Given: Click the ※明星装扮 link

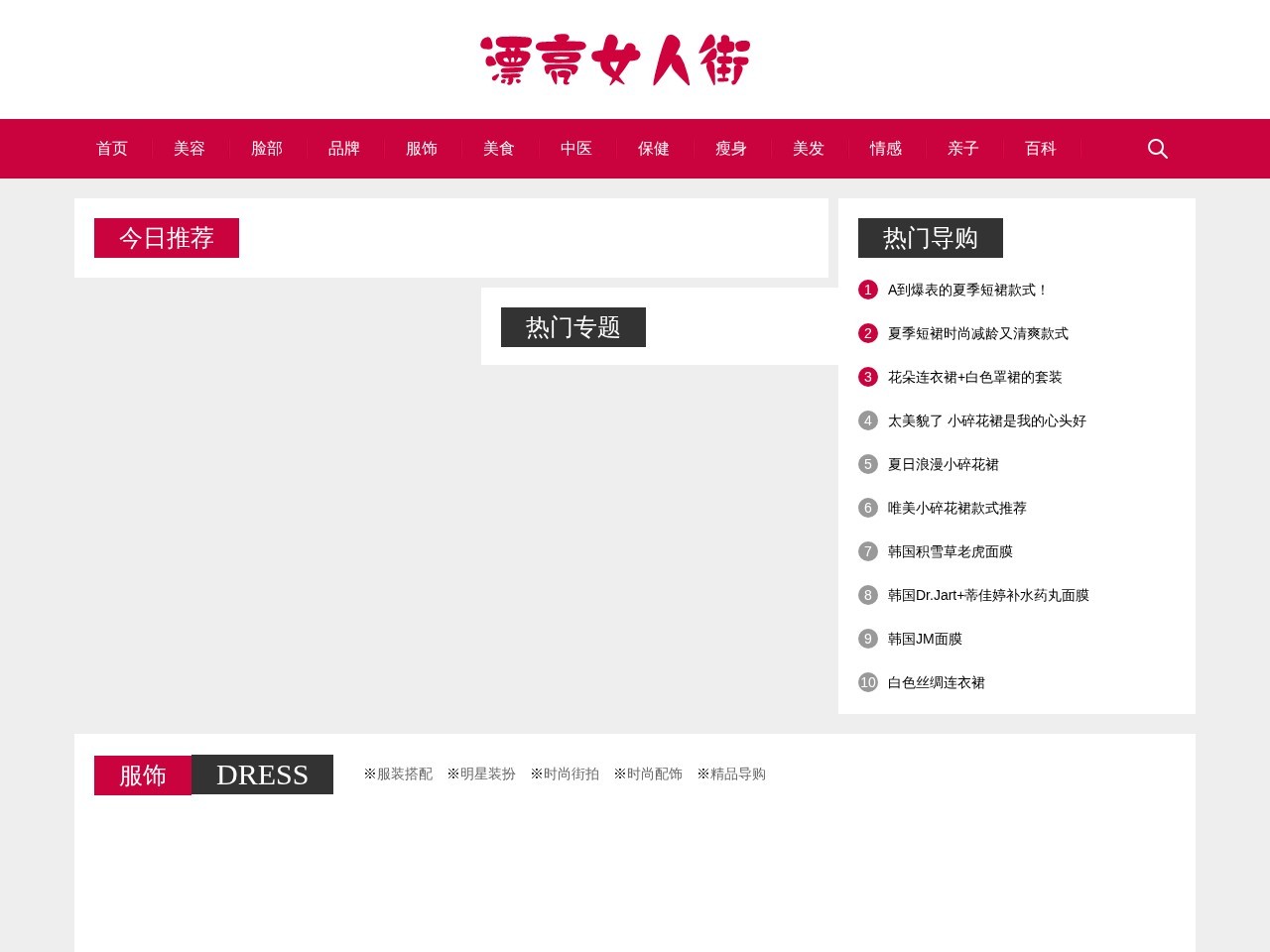Looking at the screenshot, I should point(481,774).
